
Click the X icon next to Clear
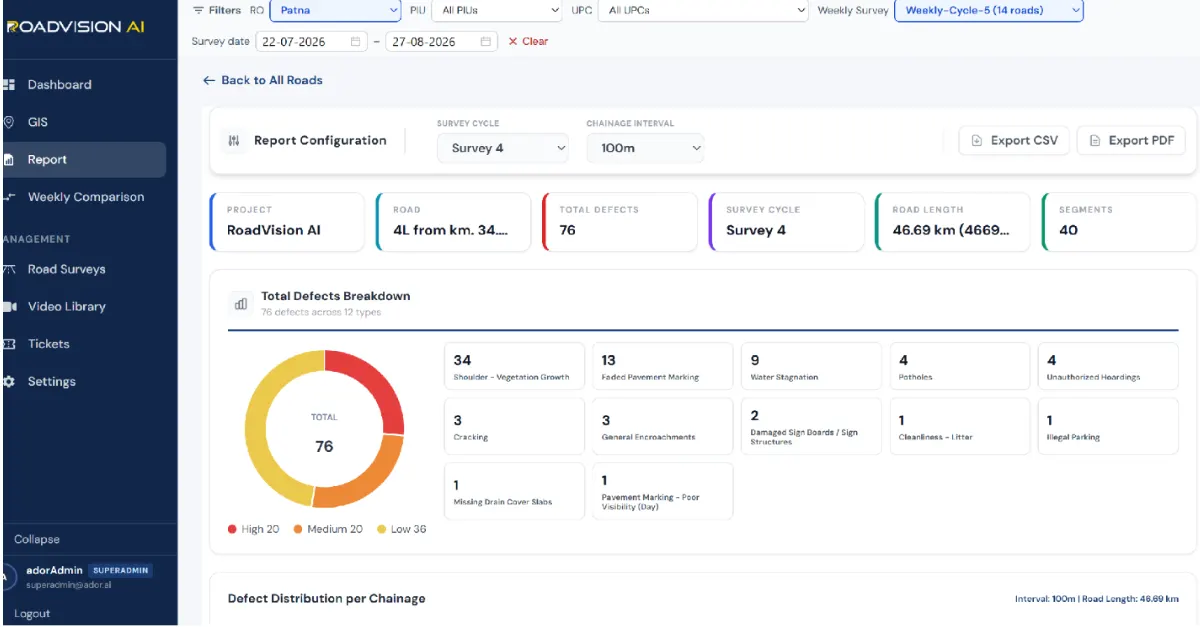click(x=513, y=42)
